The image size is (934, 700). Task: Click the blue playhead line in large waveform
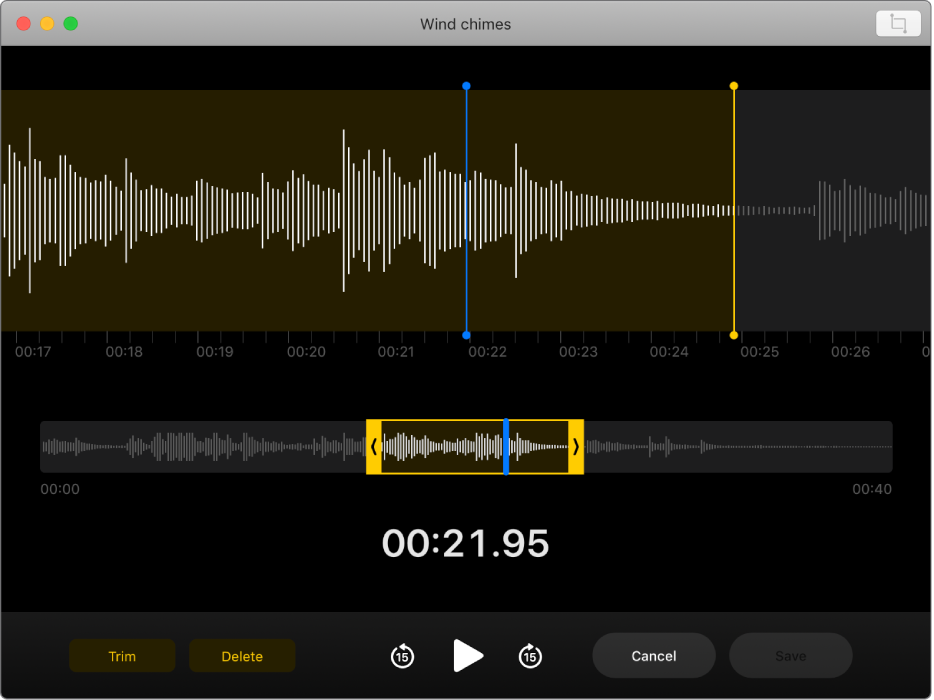click(x=466, y=210)
